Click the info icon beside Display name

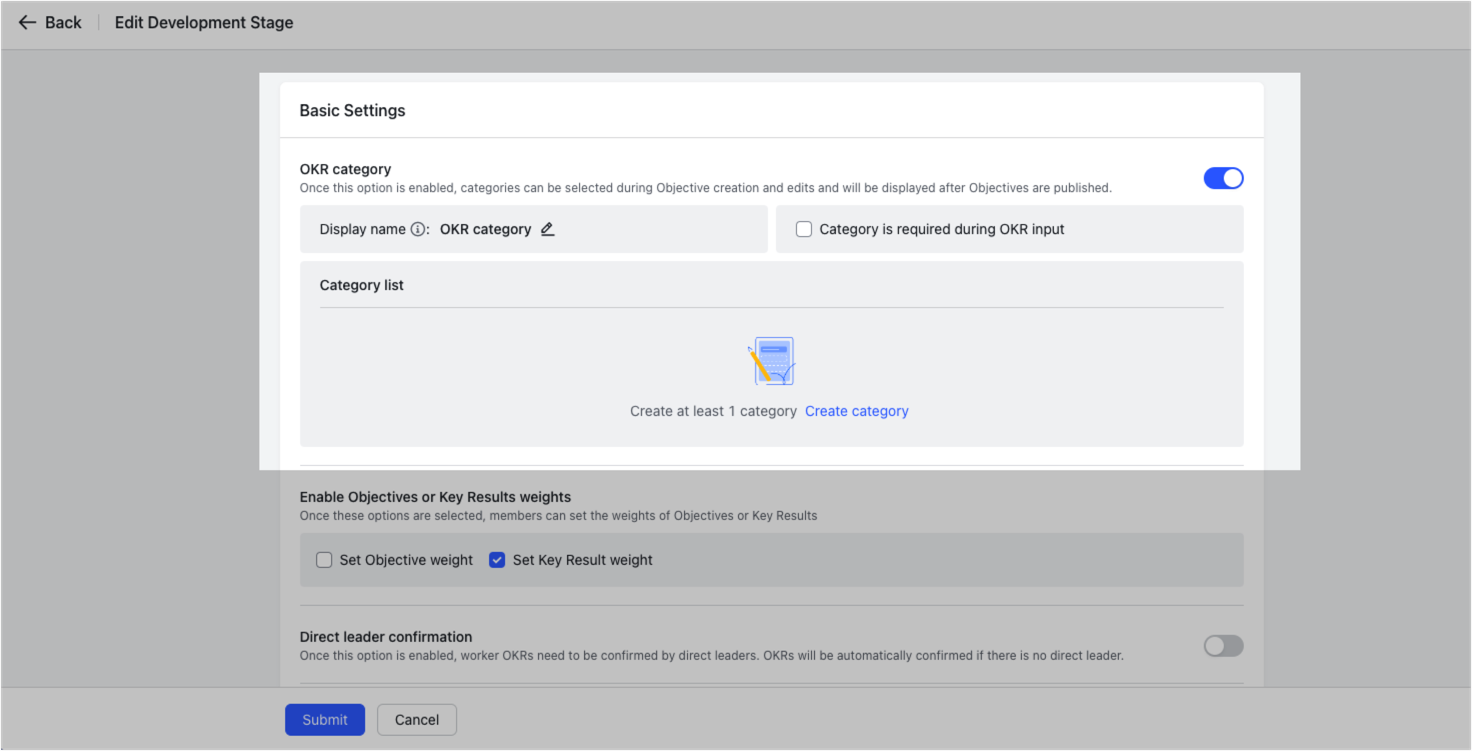(419, 228)
